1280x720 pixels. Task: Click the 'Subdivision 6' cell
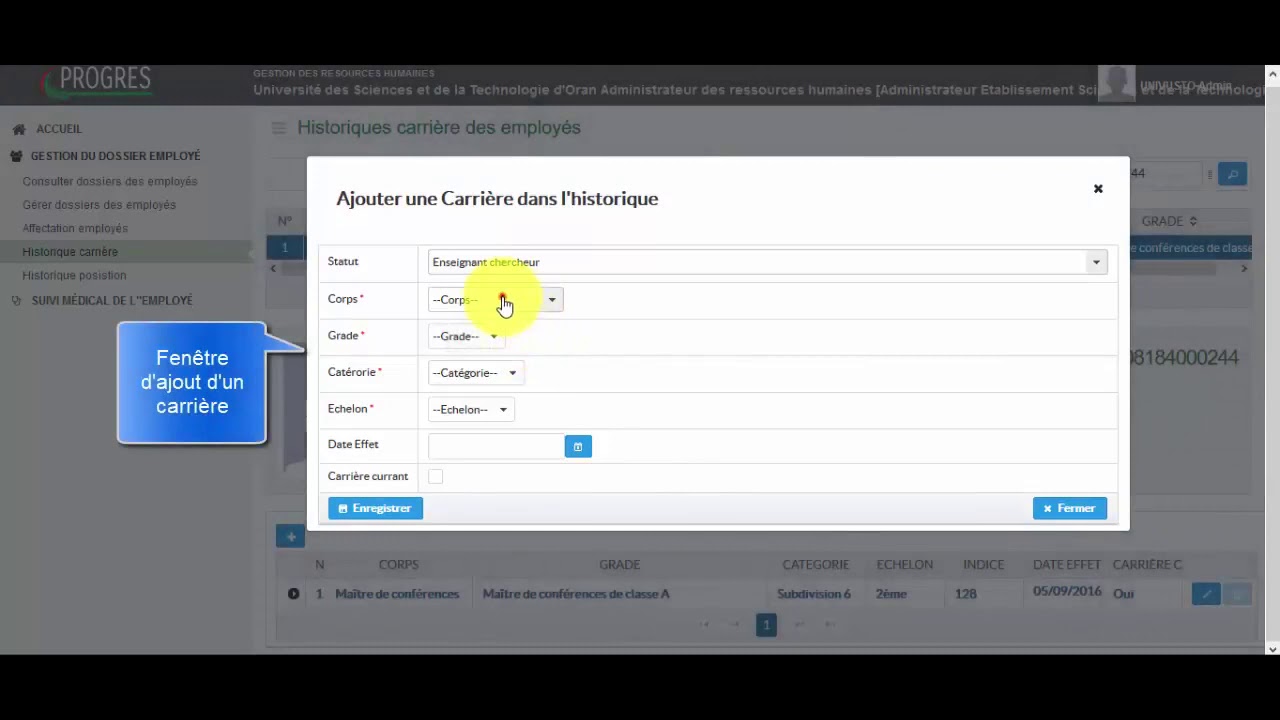pyautogui.click(x=814, y=594)
